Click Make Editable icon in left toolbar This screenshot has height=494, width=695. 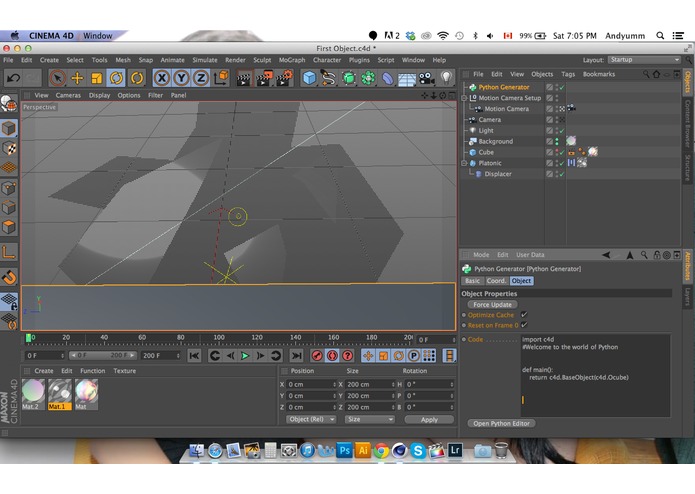(x=8, y=104)
